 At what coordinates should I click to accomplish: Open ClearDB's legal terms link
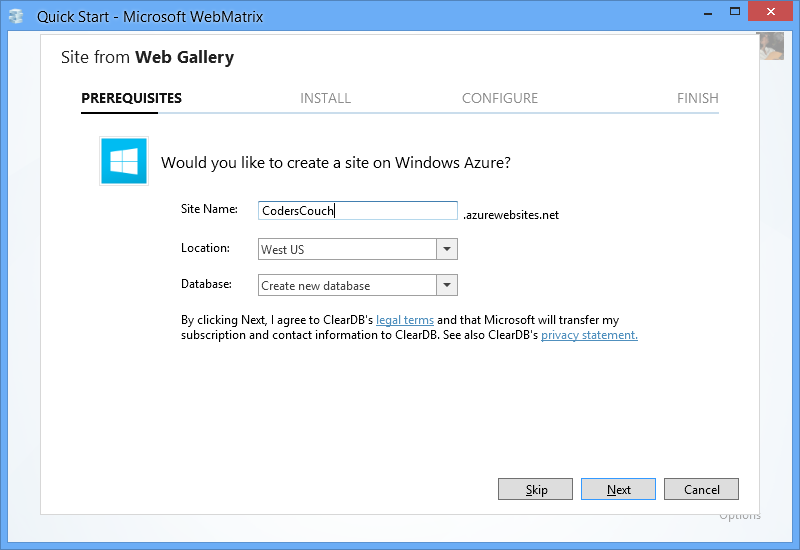point(405,320)
